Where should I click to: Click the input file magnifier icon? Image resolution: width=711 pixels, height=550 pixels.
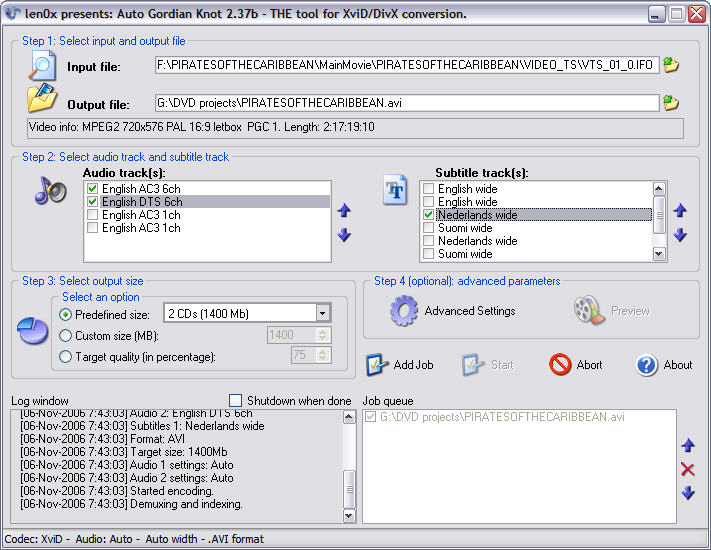(x=42, y=66)
